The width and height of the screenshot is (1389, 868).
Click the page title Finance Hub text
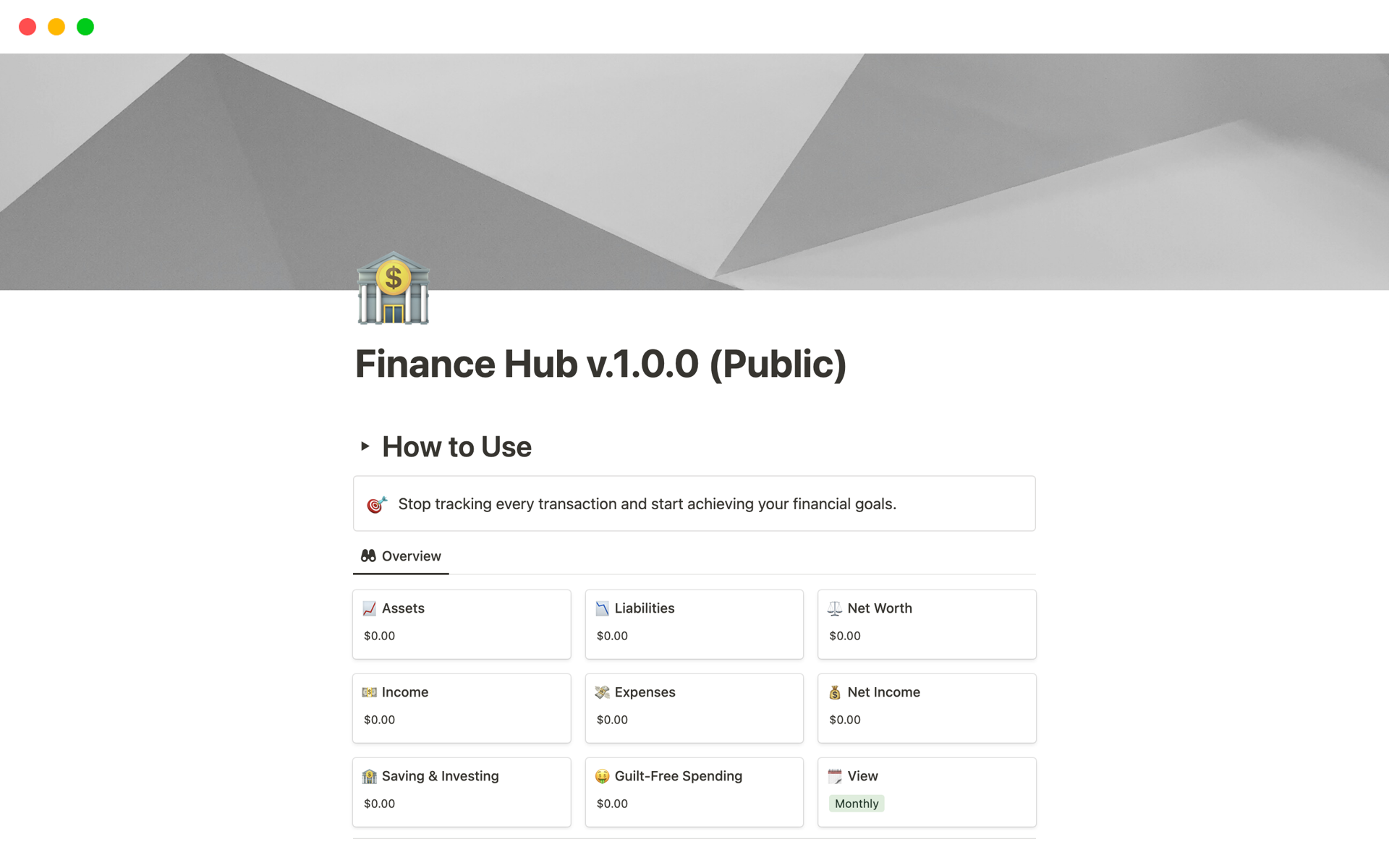click(x=601, y=363)
